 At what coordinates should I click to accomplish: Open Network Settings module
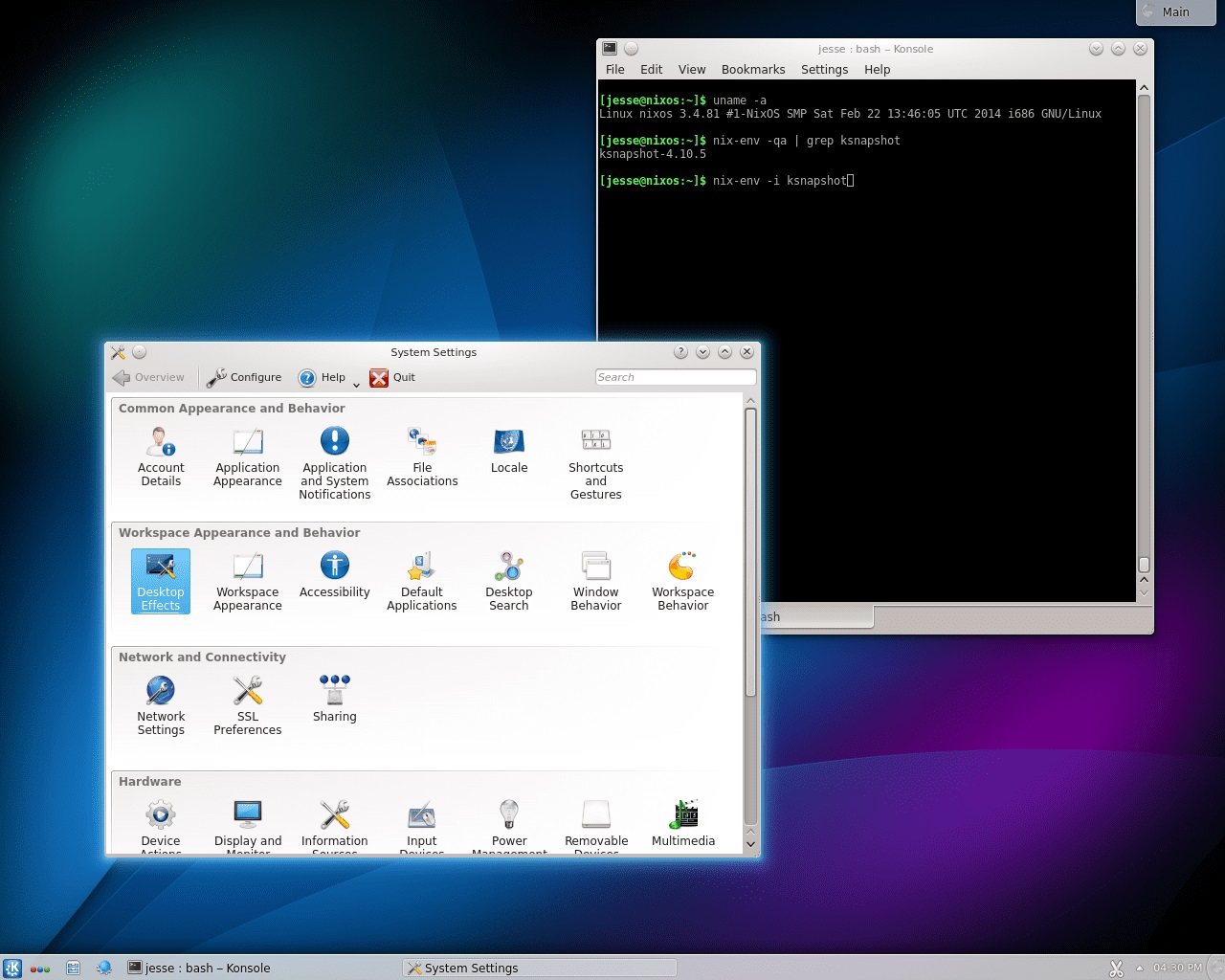[x=161, y=705]
